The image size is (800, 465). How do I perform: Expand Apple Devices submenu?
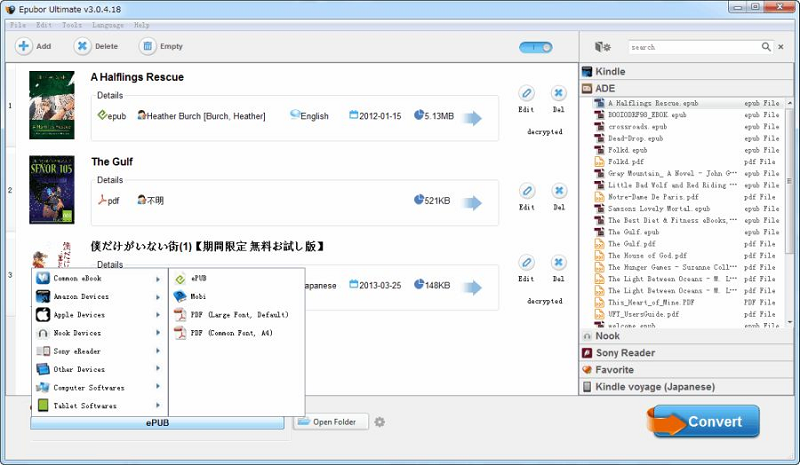[99, 315]
